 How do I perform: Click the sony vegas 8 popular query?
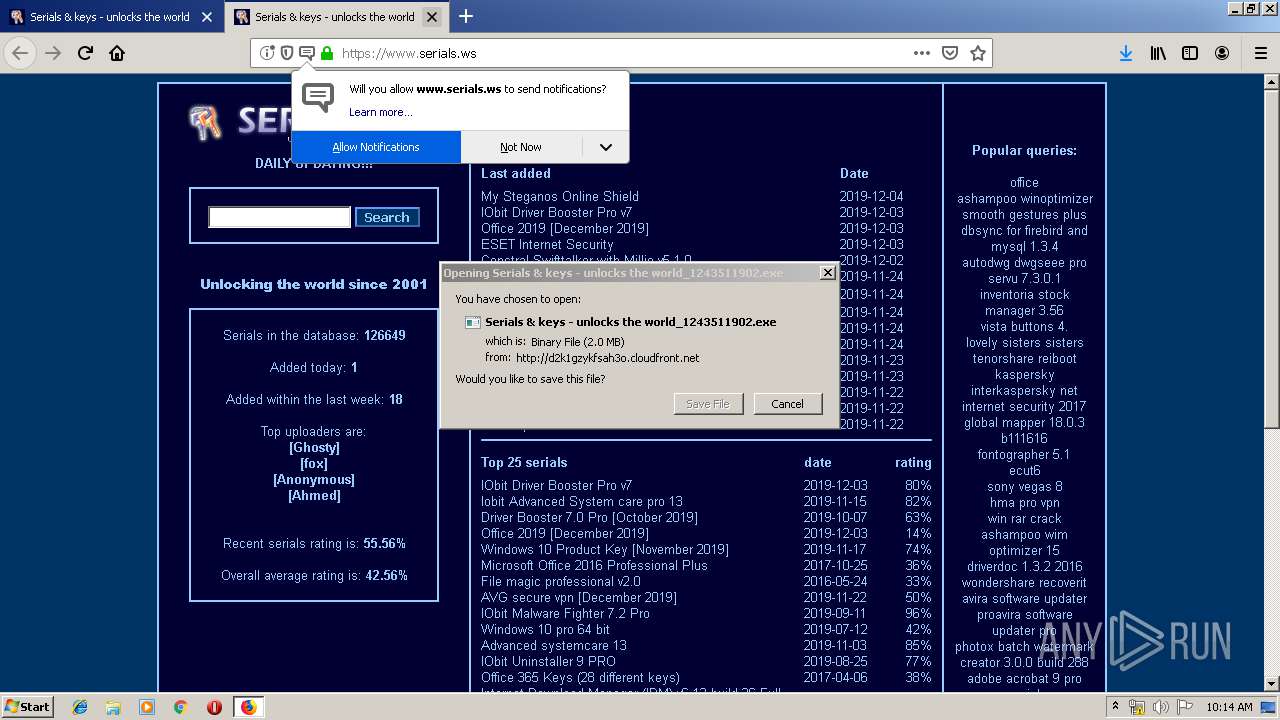1025,486
